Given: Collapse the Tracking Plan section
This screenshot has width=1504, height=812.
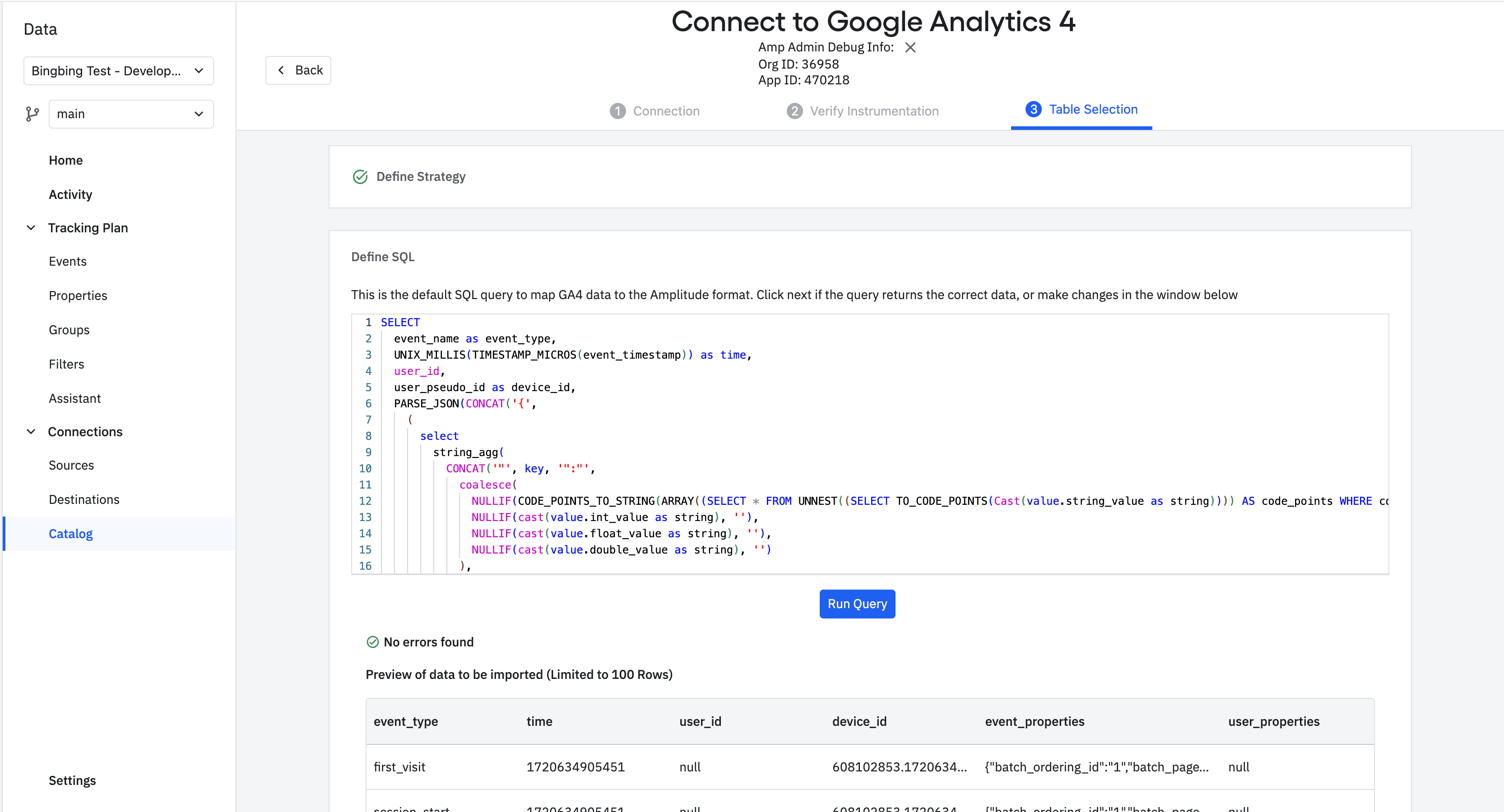Looking at the screenshot, I should tap(32, 227).
